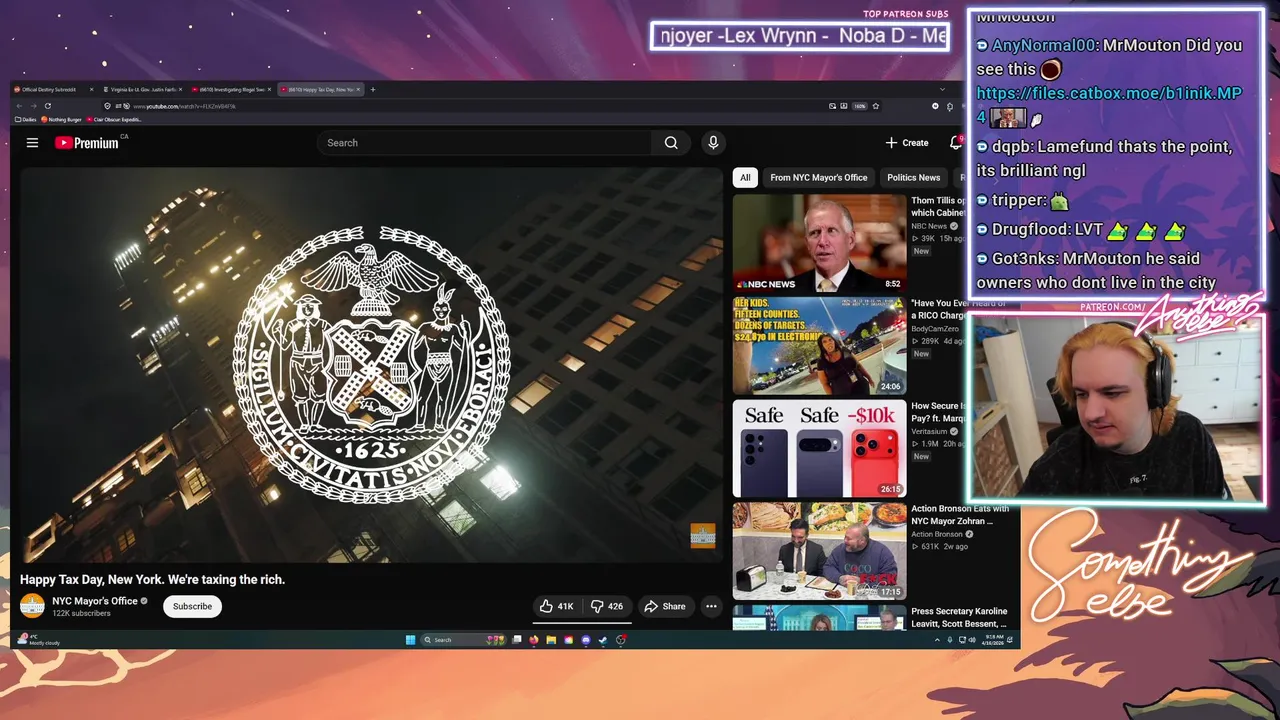Close the Happy Tax Day tab
Image resolution: width=1280 pixels, height=720 pixels.
pos(358,89)
